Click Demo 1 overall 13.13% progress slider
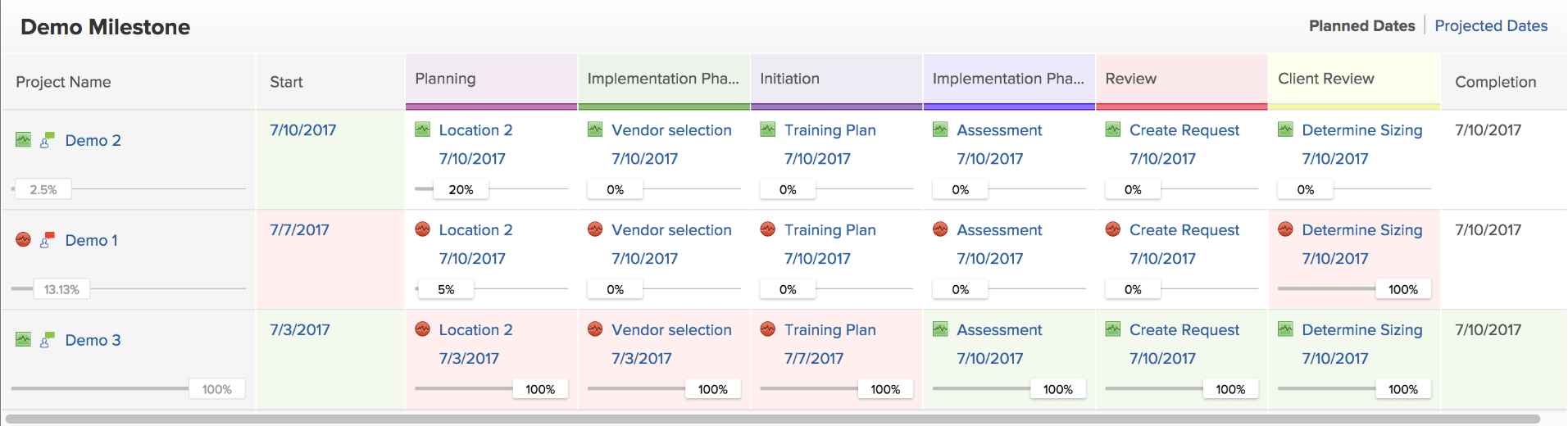 61,289
